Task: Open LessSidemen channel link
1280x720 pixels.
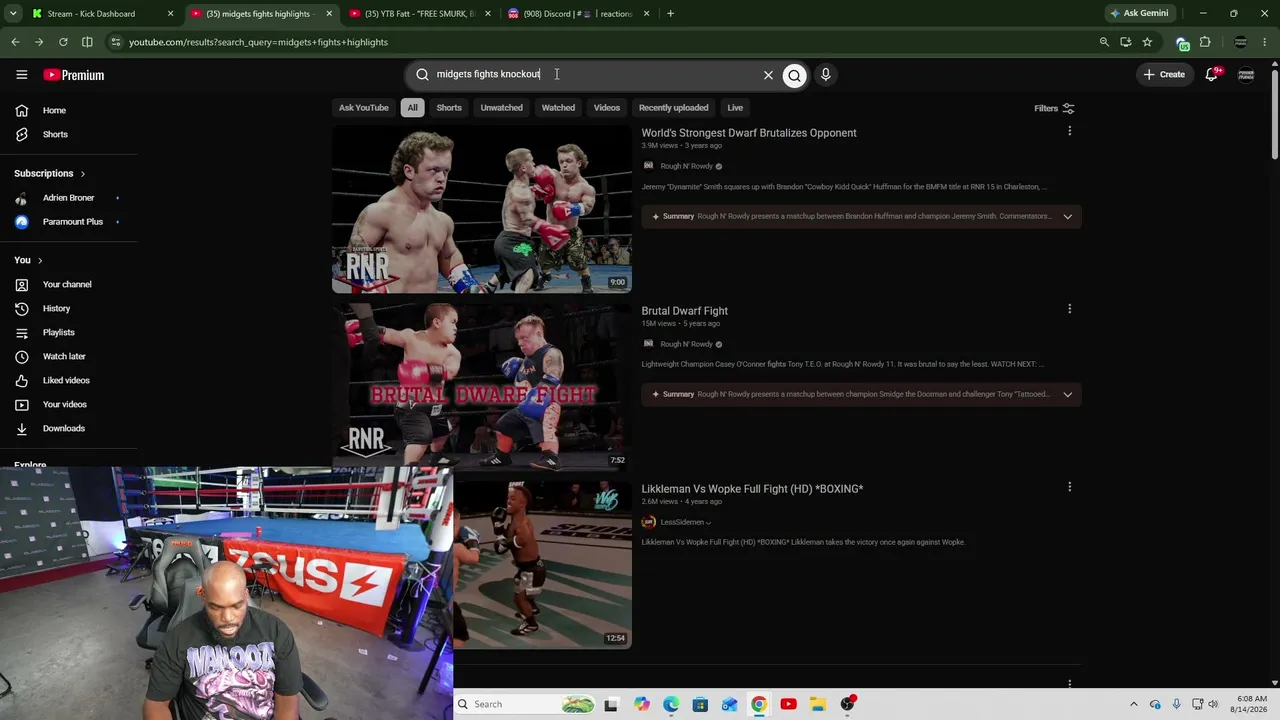Action: 682,522
